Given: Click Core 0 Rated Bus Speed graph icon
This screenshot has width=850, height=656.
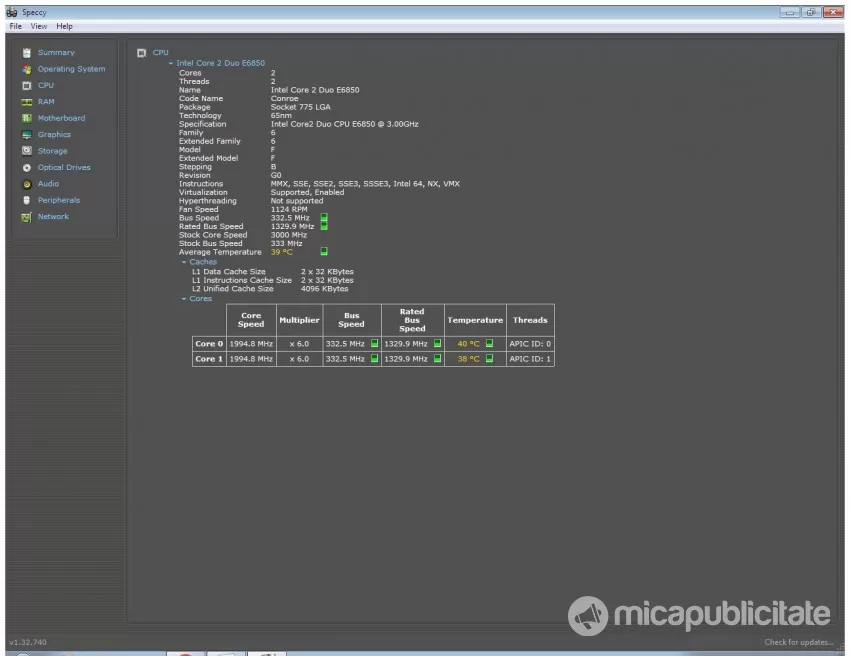Looking at the screenshot, I should 437,343.
